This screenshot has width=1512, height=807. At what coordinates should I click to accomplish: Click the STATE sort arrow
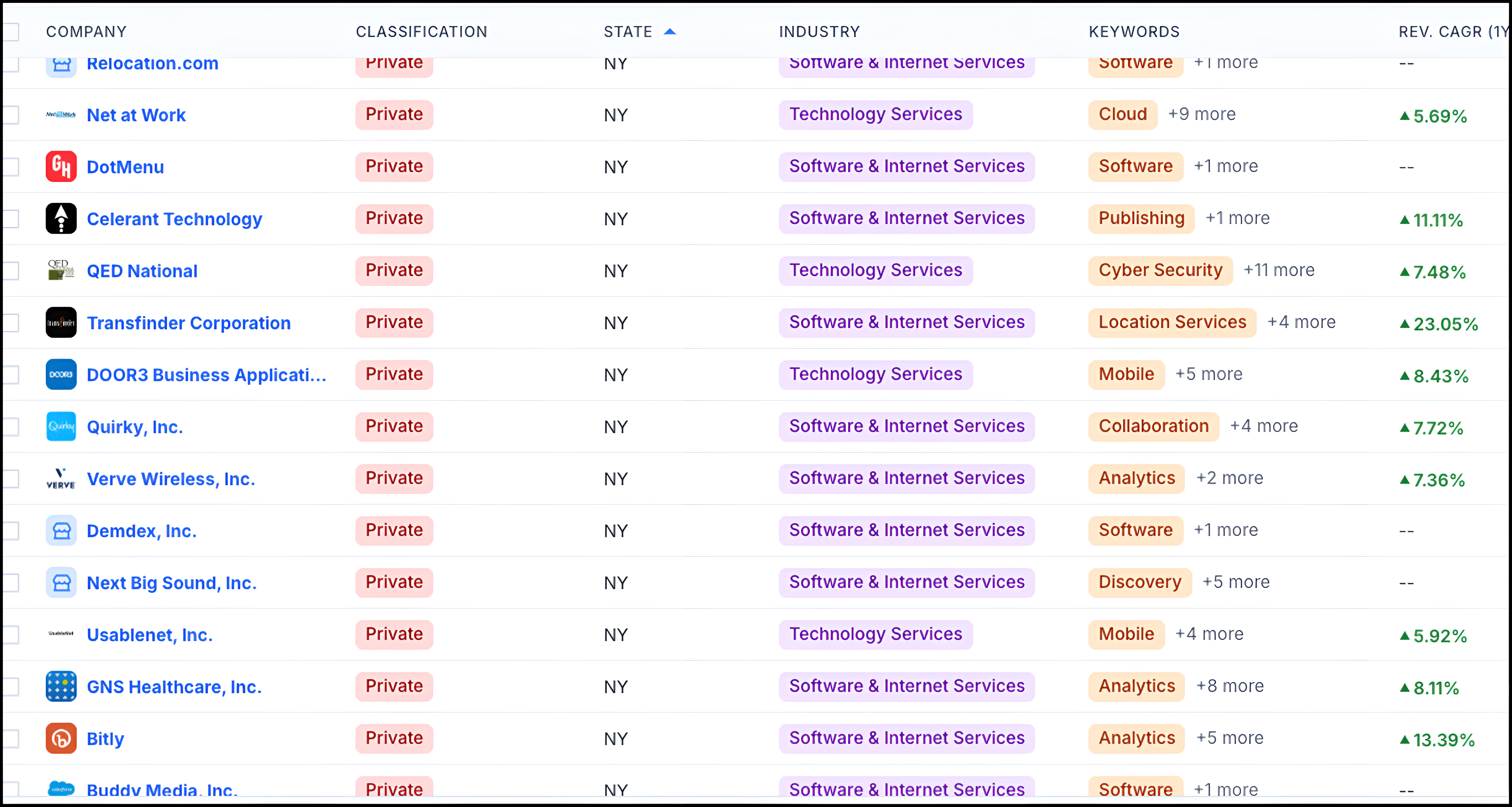[x=670, y=32]
